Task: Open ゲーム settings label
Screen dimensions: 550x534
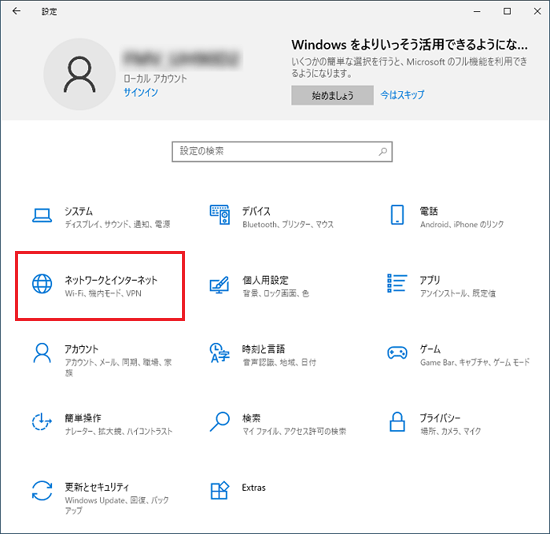Action: click(430, 349)
